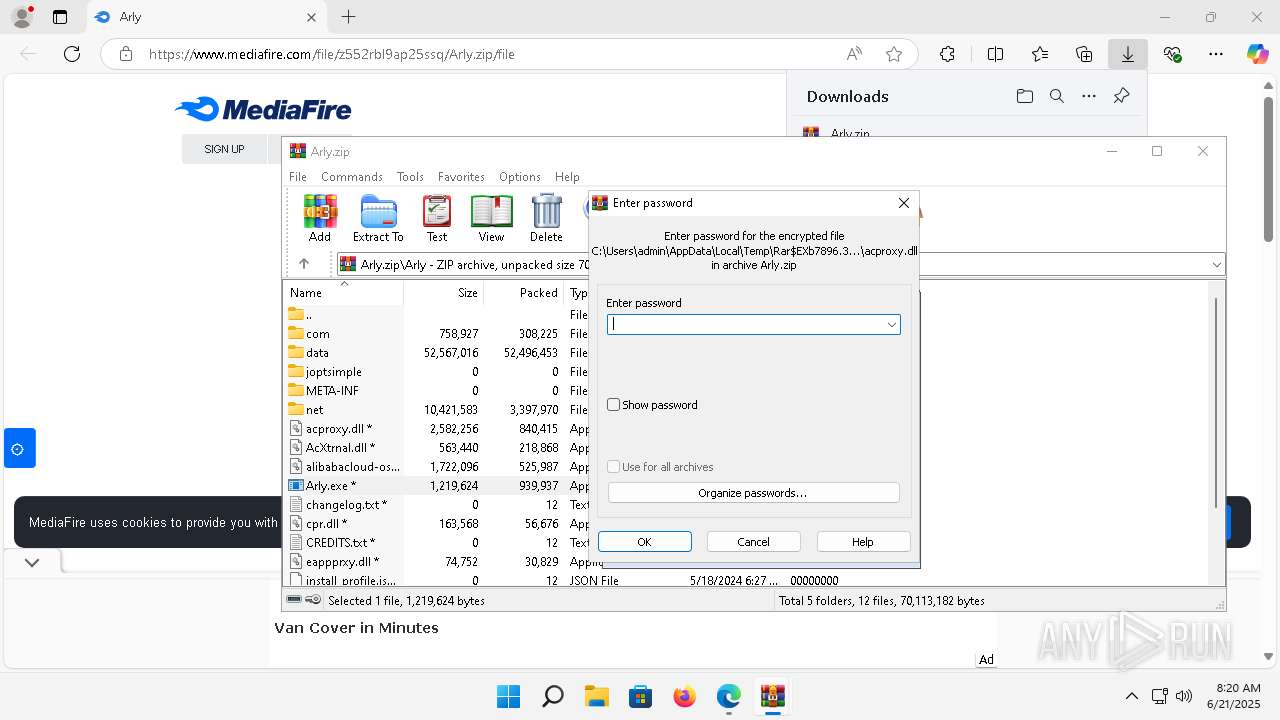
Task: Click WinRAR taskbar icon
Action: 772,696
